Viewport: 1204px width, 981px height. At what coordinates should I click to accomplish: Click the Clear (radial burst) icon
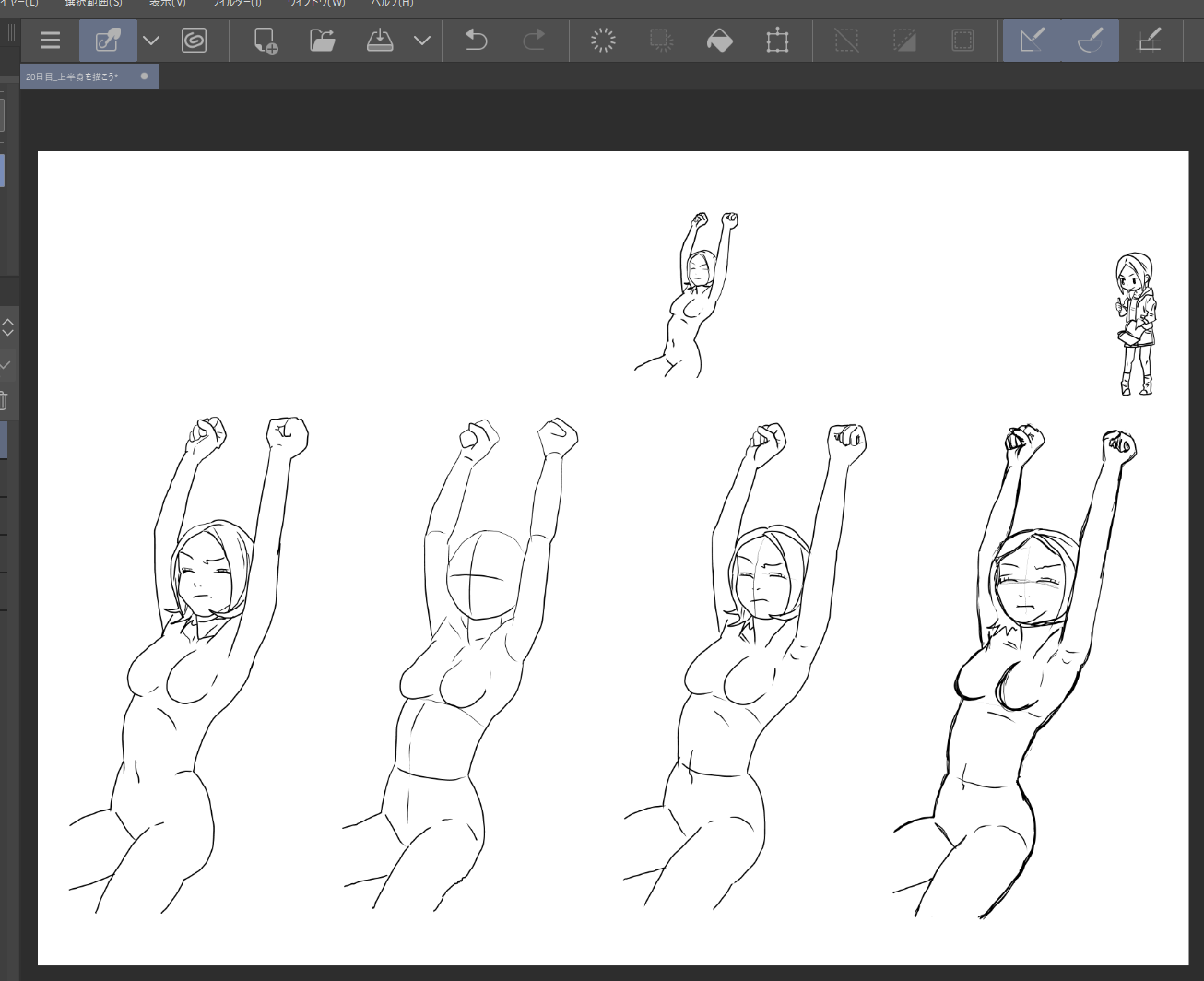coord(603,41)
